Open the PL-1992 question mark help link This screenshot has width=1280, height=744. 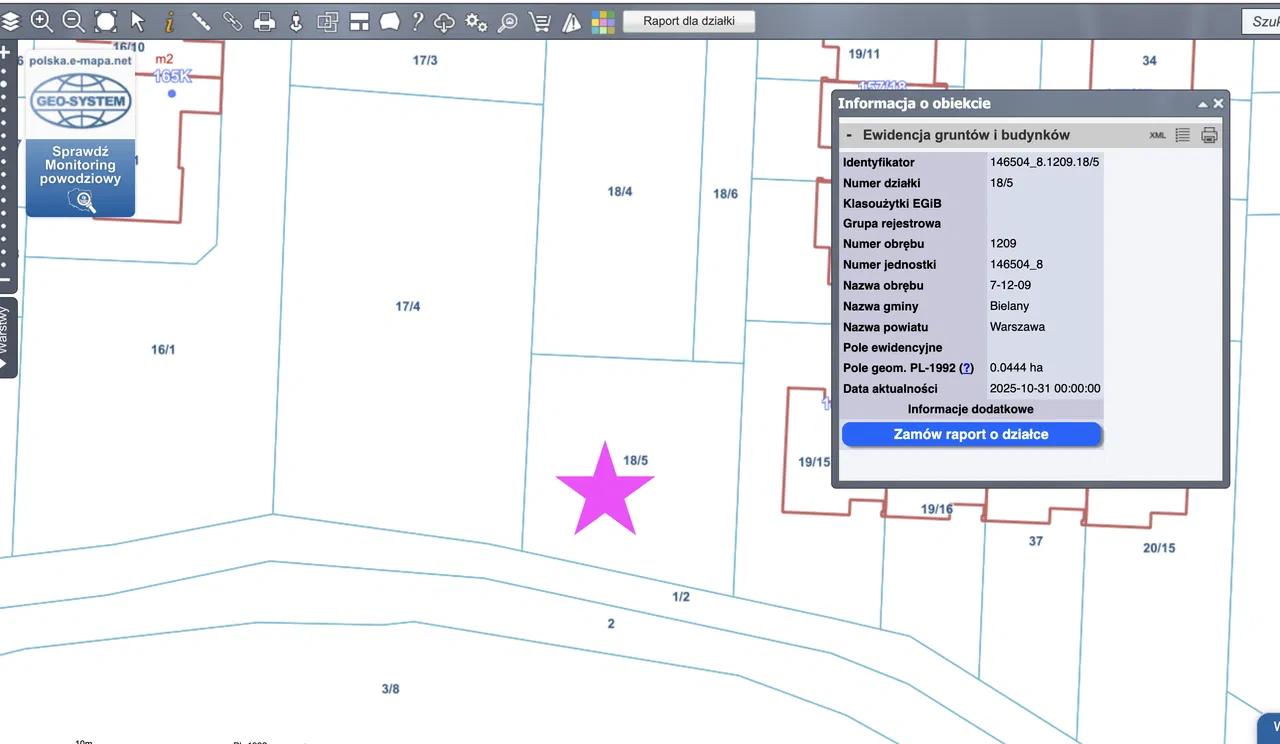coord(967,368)
